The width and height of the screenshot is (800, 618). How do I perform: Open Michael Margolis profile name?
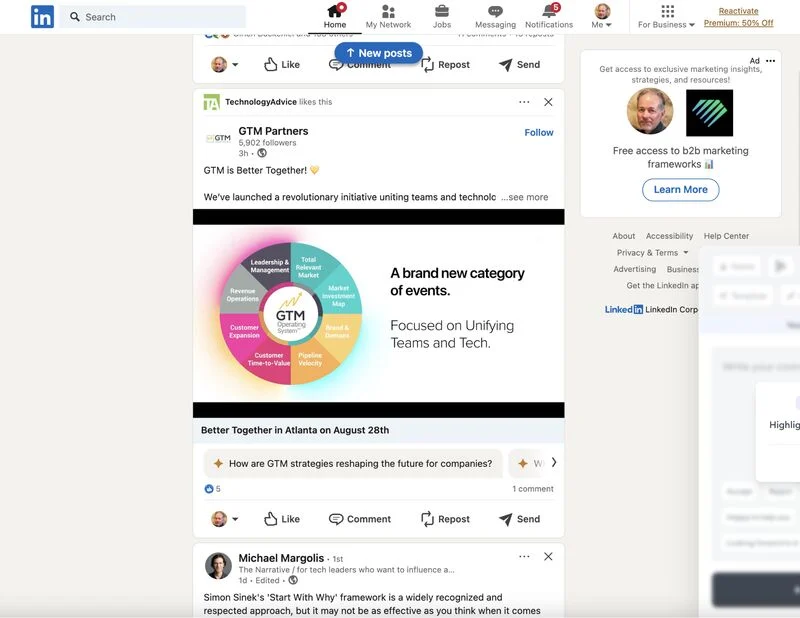(x=281, y=558)
